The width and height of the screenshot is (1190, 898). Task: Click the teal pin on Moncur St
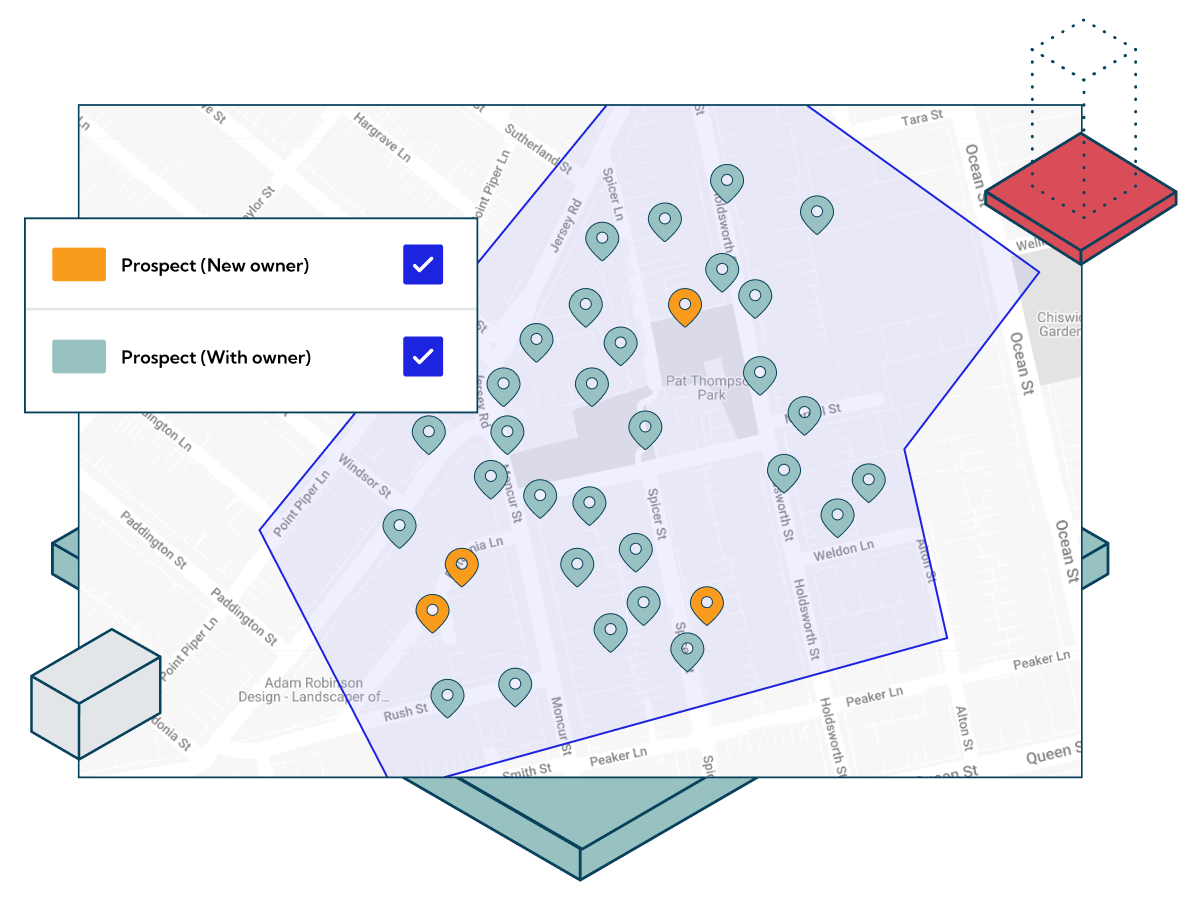[x=490, y=478]
